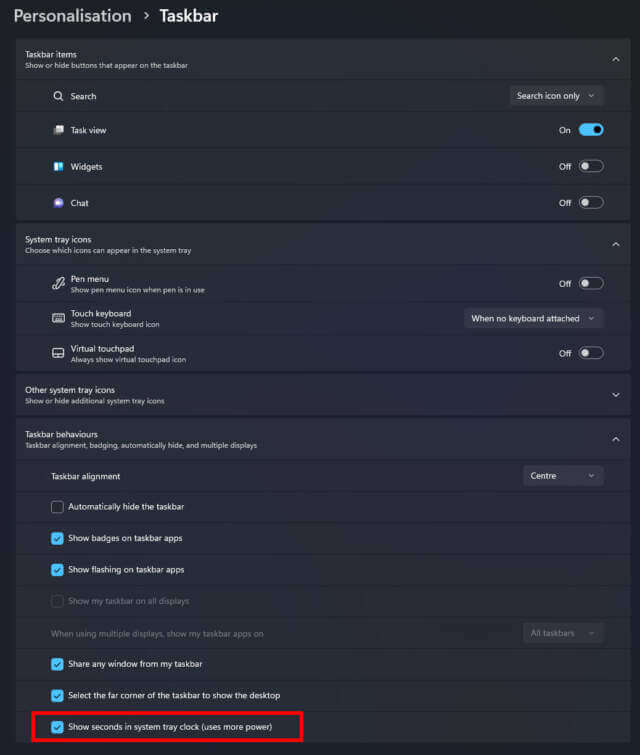
Task: Click the Virtual touchpad icon
Action: (58, 353)
